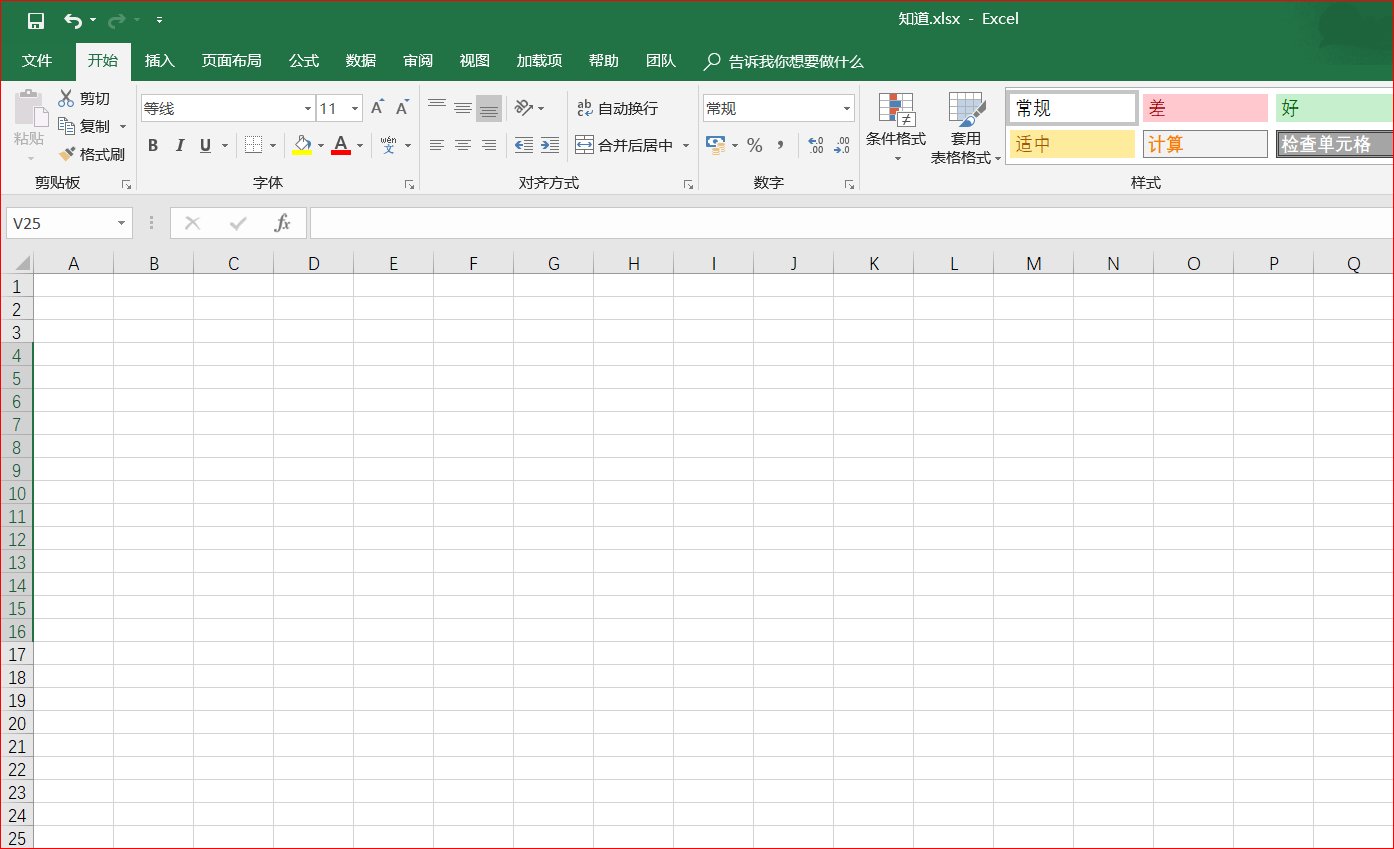Screen dimensions: 1394x849
Task: Click the Undo arrow icon
Action: click(x=72, y=20)
